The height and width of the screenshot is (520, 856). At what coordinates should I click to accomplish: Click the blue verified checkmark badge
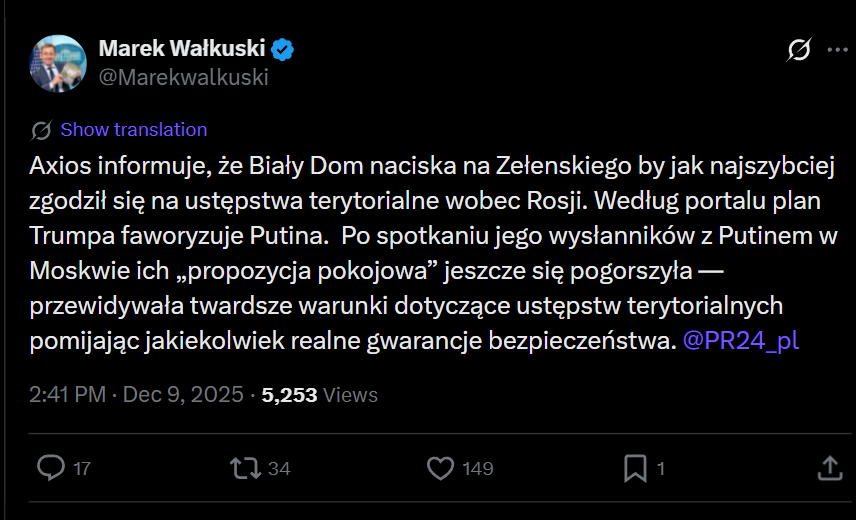283,49
